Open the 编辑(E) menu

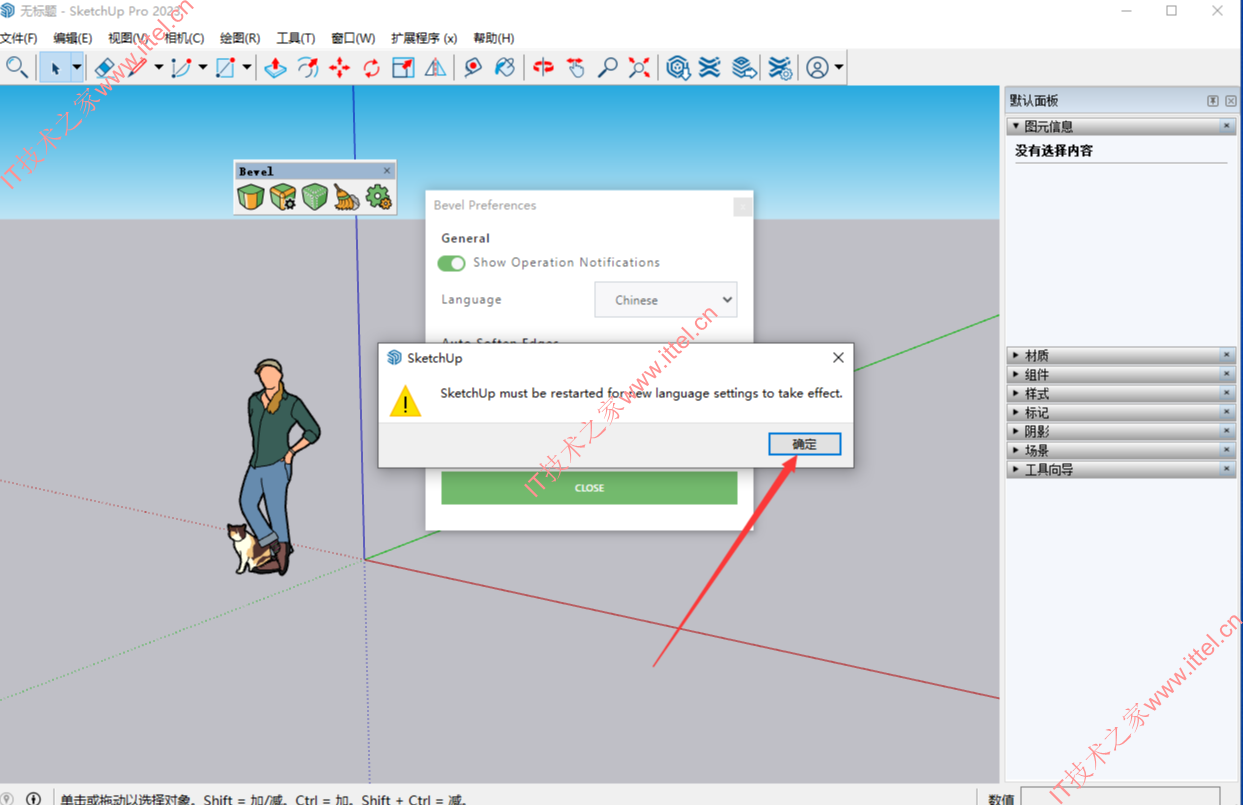[72, 38]
